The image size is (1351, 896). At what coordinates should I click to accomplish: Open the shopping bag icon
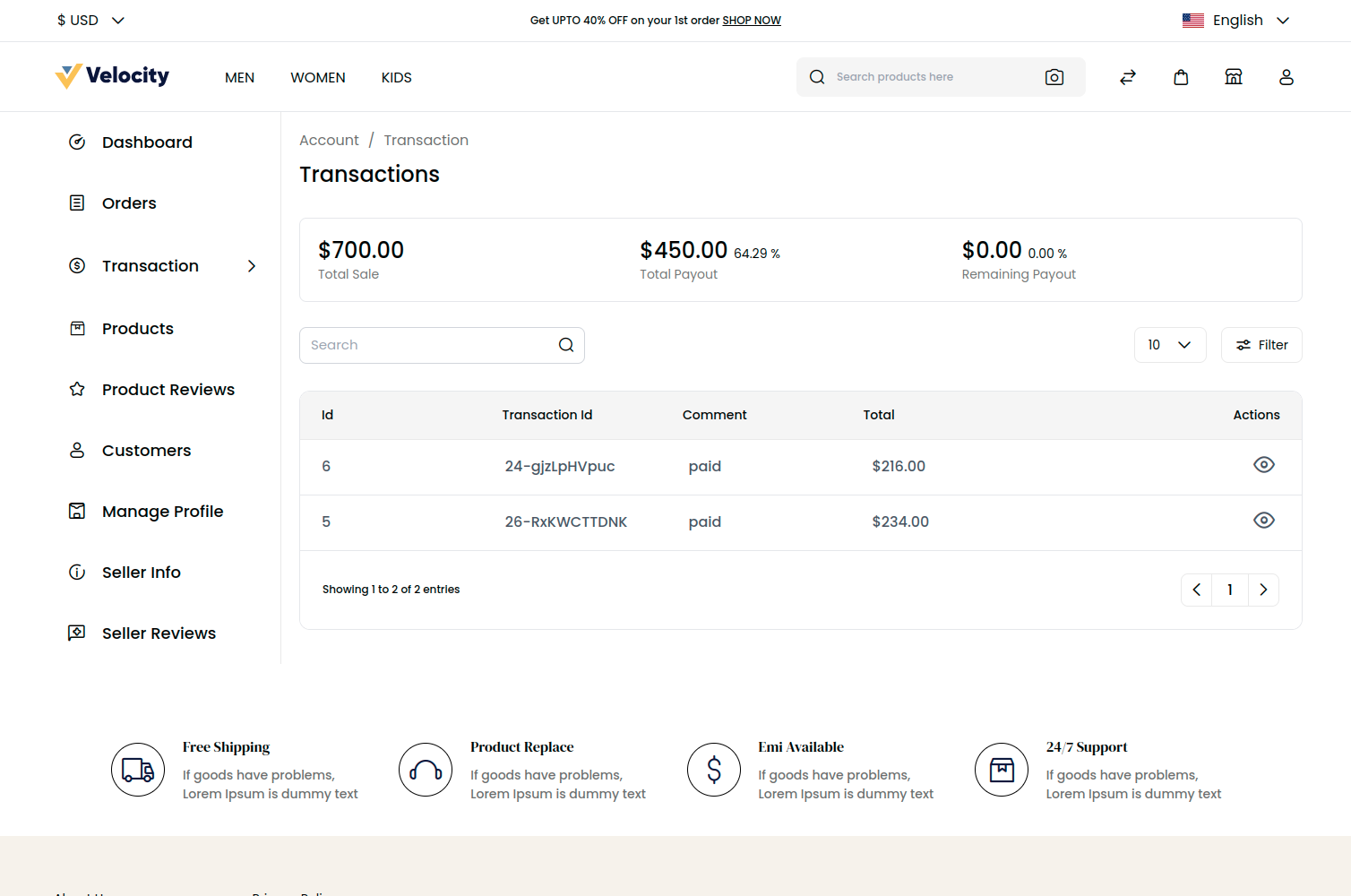click(x=1181, y=77)
